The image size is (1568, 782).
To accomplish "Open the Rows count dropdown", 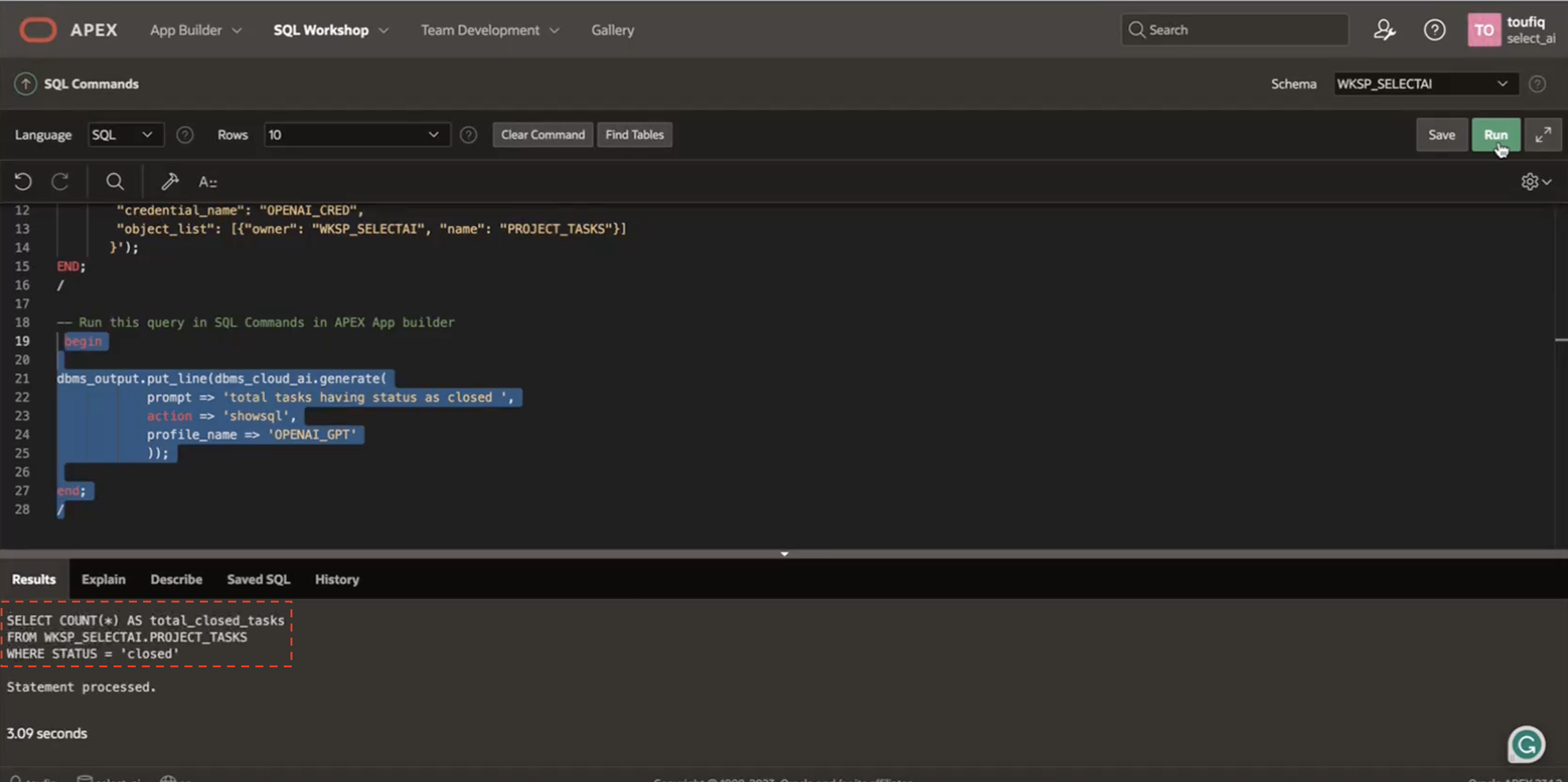I will [x=356, y=134].
